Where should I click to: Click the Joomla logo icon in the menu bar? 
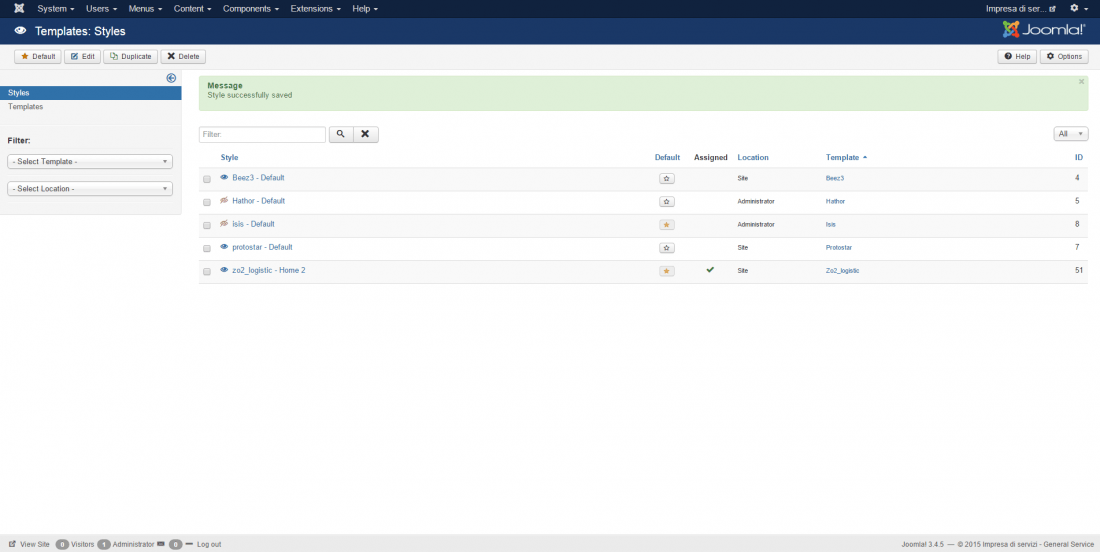click(19, 8)
